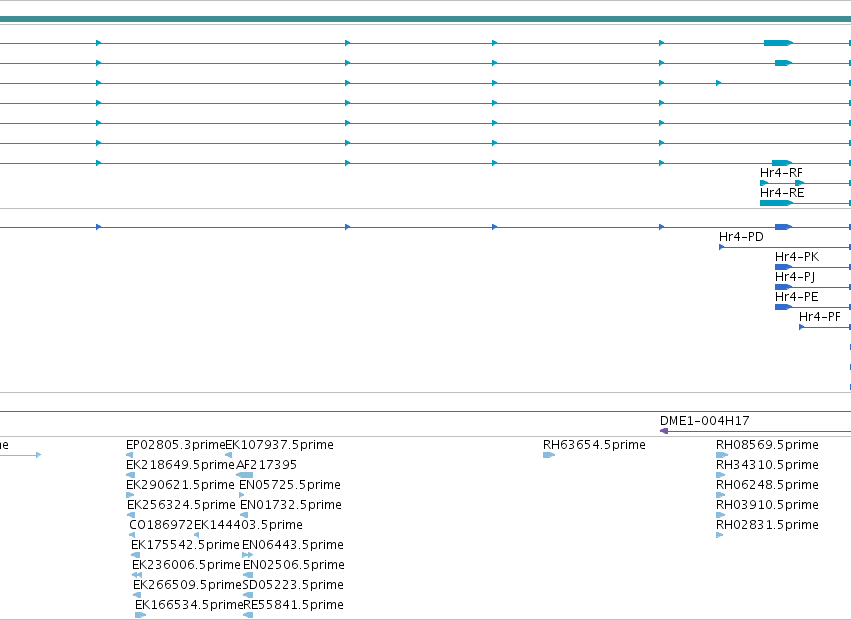Click EST label EN06443.5prime
The image size is (851, 620).
(x=293, y=545)
